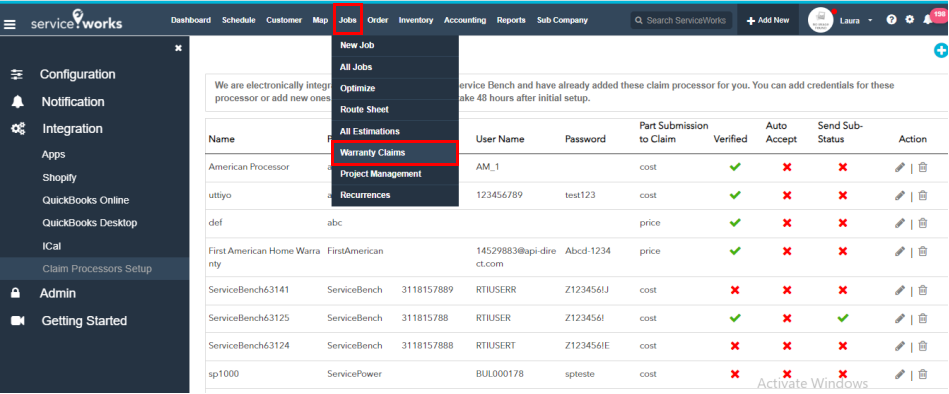Image resolution: width=949 pixels, height=394 pixels.
Task: Select New Job from the Jobs dropdown
Action: pyautogui.click(x=395, y=45)
